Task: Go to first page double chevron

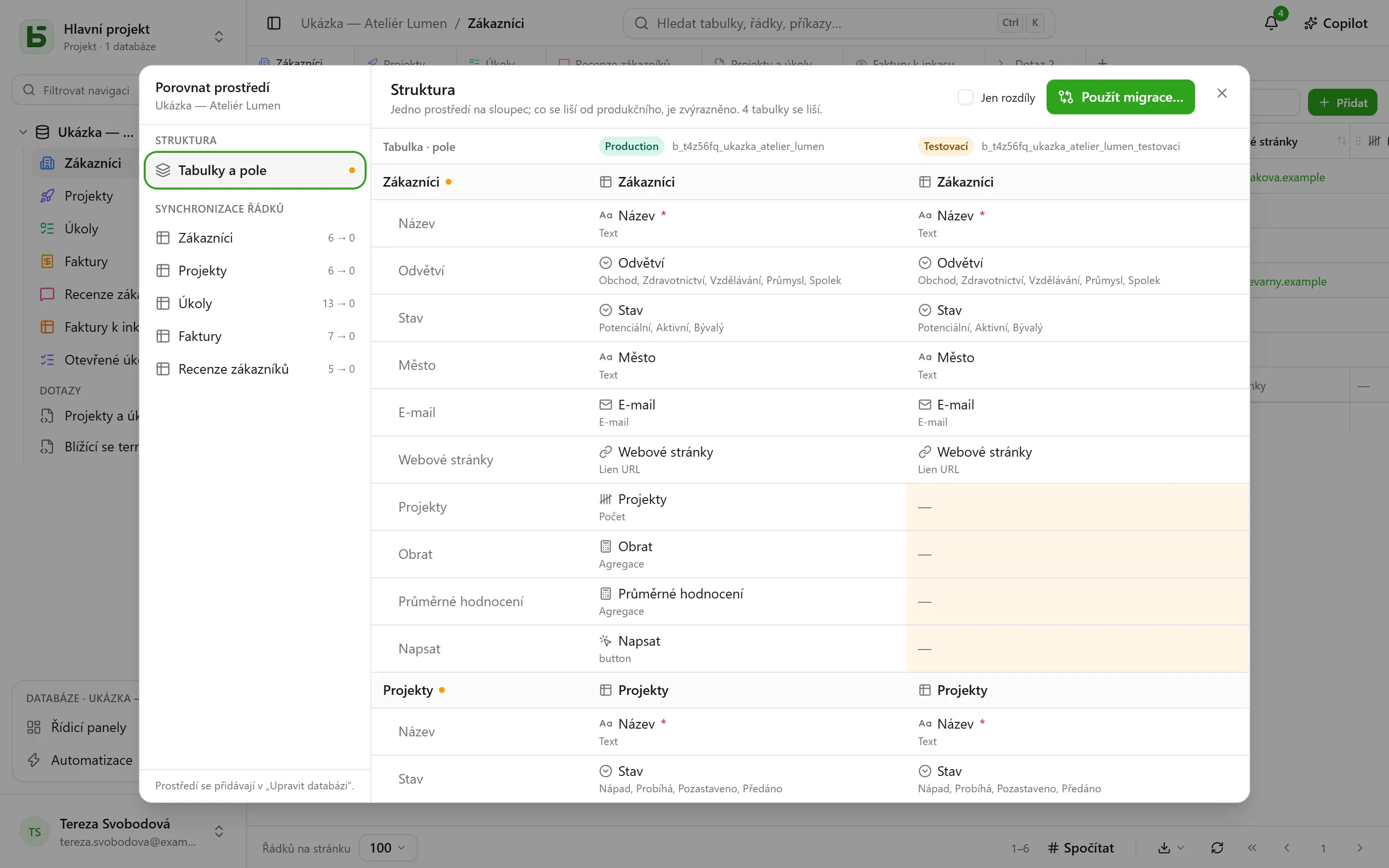Action: 1252,848
